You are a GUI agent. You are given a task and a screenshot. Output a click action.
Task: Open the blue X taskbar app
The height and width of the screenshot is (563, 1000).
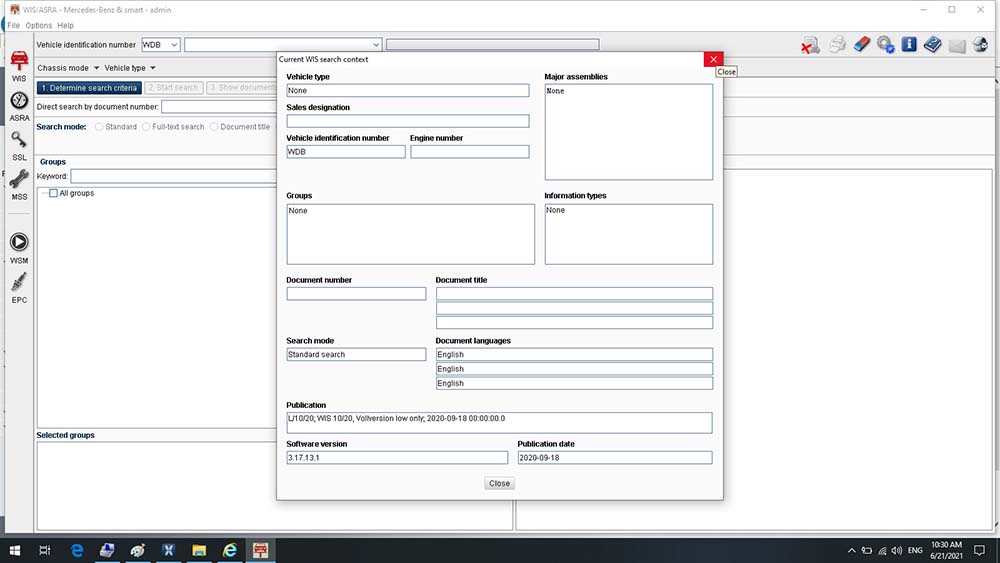click(x=168, y=550)
